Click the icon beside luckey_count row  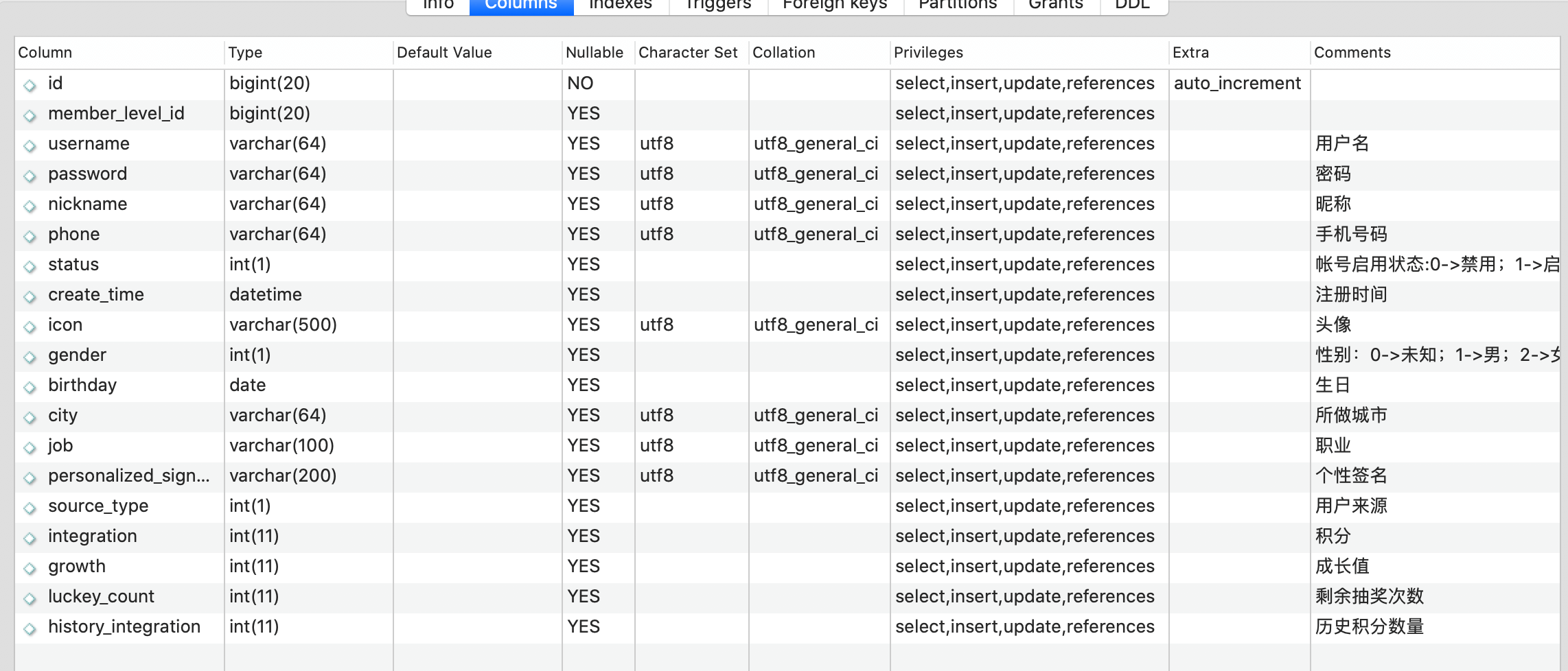30,598
